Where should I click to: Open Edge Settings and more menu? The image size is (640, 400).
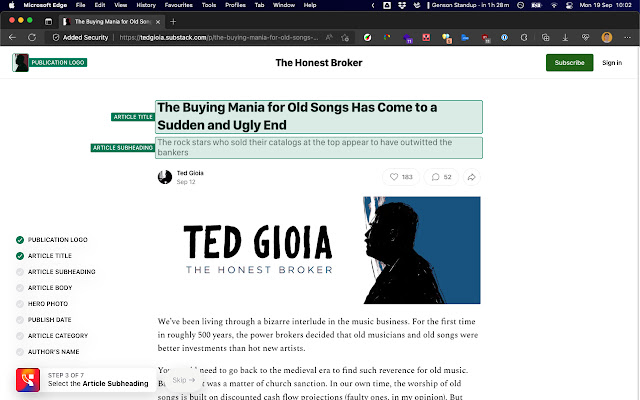click(627, 38)
